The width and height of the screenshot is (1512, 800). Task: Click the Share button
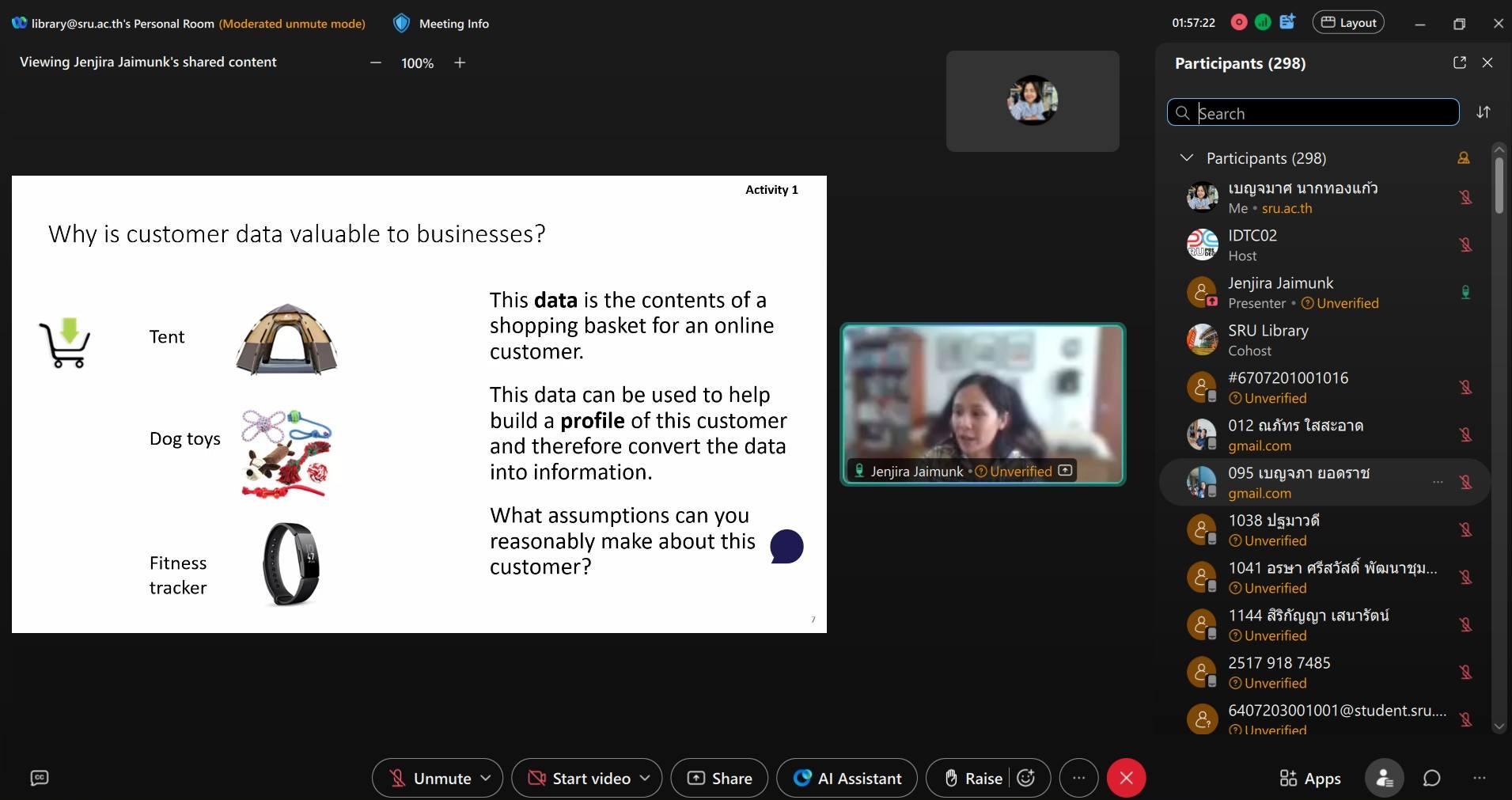click(x=719, y=778)
